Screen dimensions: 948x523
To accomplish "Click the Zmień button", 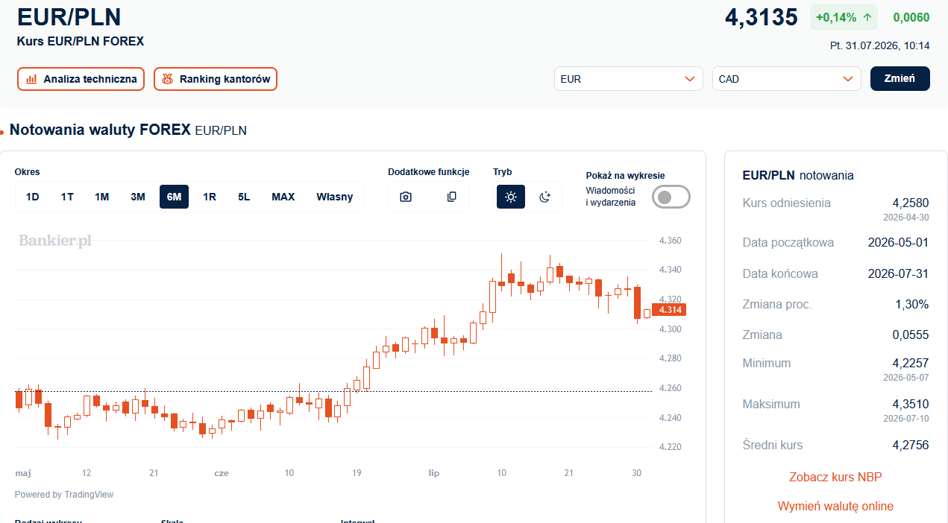I will (900, 79).
